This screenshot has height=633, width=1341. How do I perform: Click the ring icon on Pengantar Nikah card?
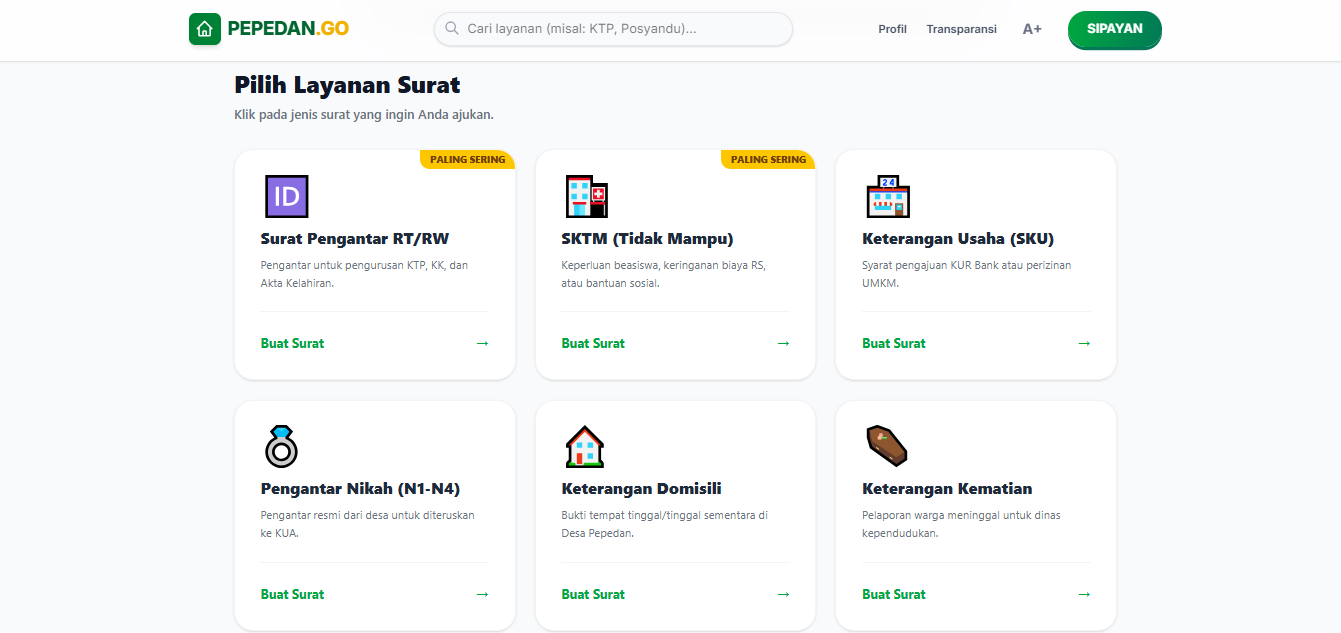(x=281, y=446)
